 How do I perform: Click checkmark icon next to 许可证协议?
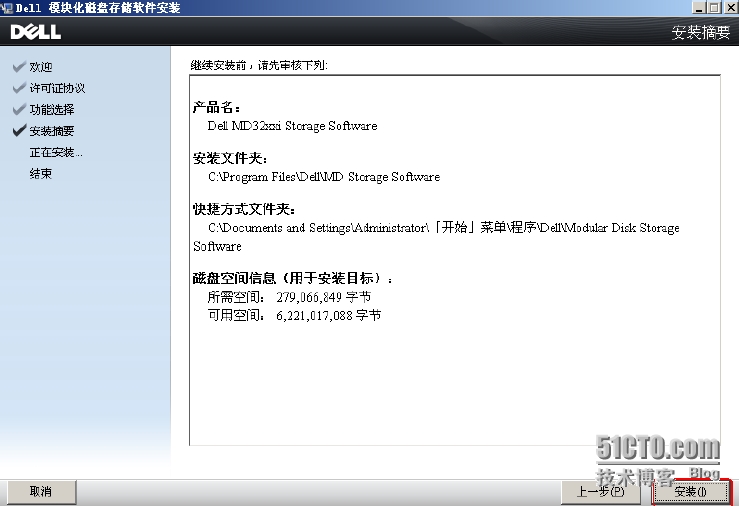tap(19, 88)
